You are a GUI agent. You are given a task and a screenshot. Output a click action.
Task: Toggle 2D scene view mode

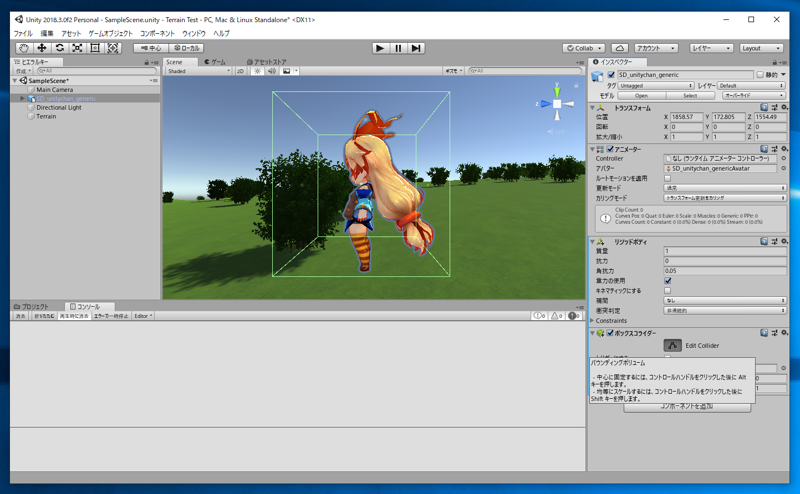click(x=240, y=71)
